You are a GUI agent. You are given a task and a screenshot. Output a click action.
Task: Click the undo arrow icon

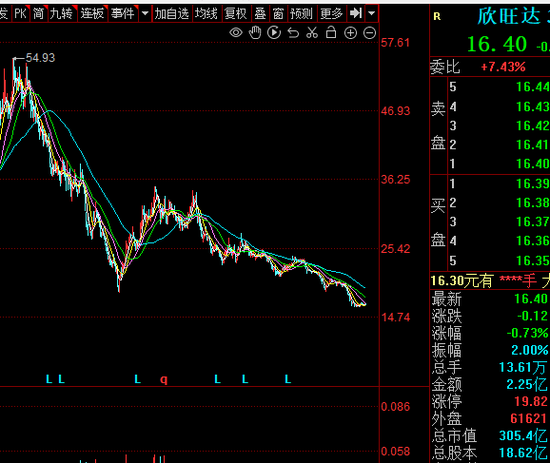tap(293, 33)
